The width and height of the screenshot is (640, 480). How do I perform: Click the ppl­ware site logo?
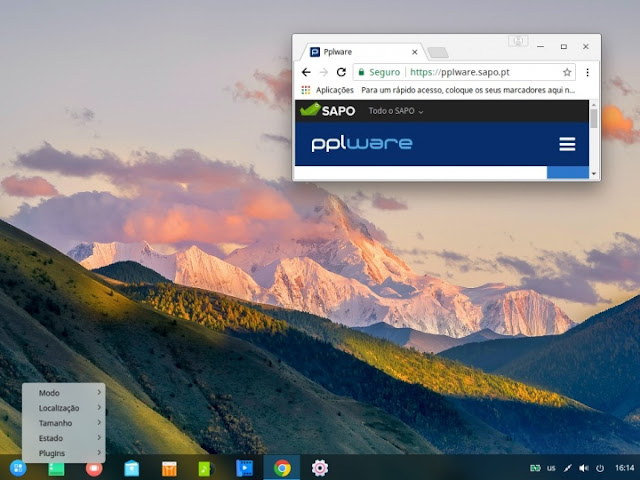coord(362,144)
